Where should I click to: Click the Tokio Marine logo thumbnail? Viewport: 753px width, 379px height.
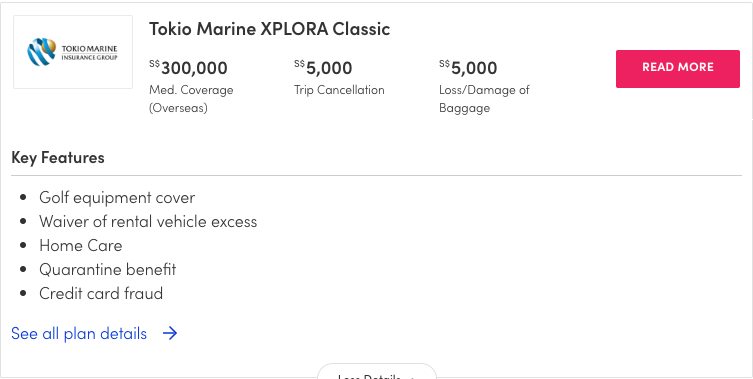coord(73,52)
